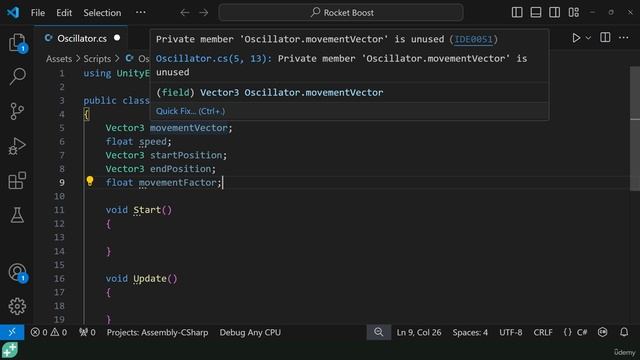Change indentation via Spaces: 4
640x360 pixels.
click(470, 332)
